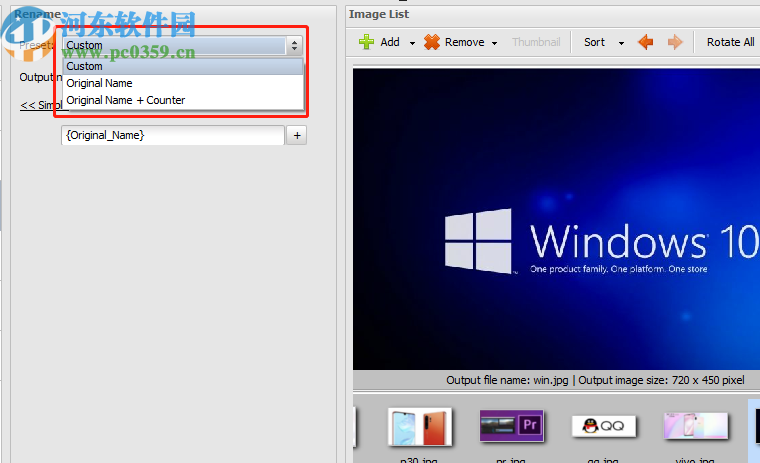Click the plus button beside name field
The height and width of the screenshot is (463, 760).
tap(297, 135)
